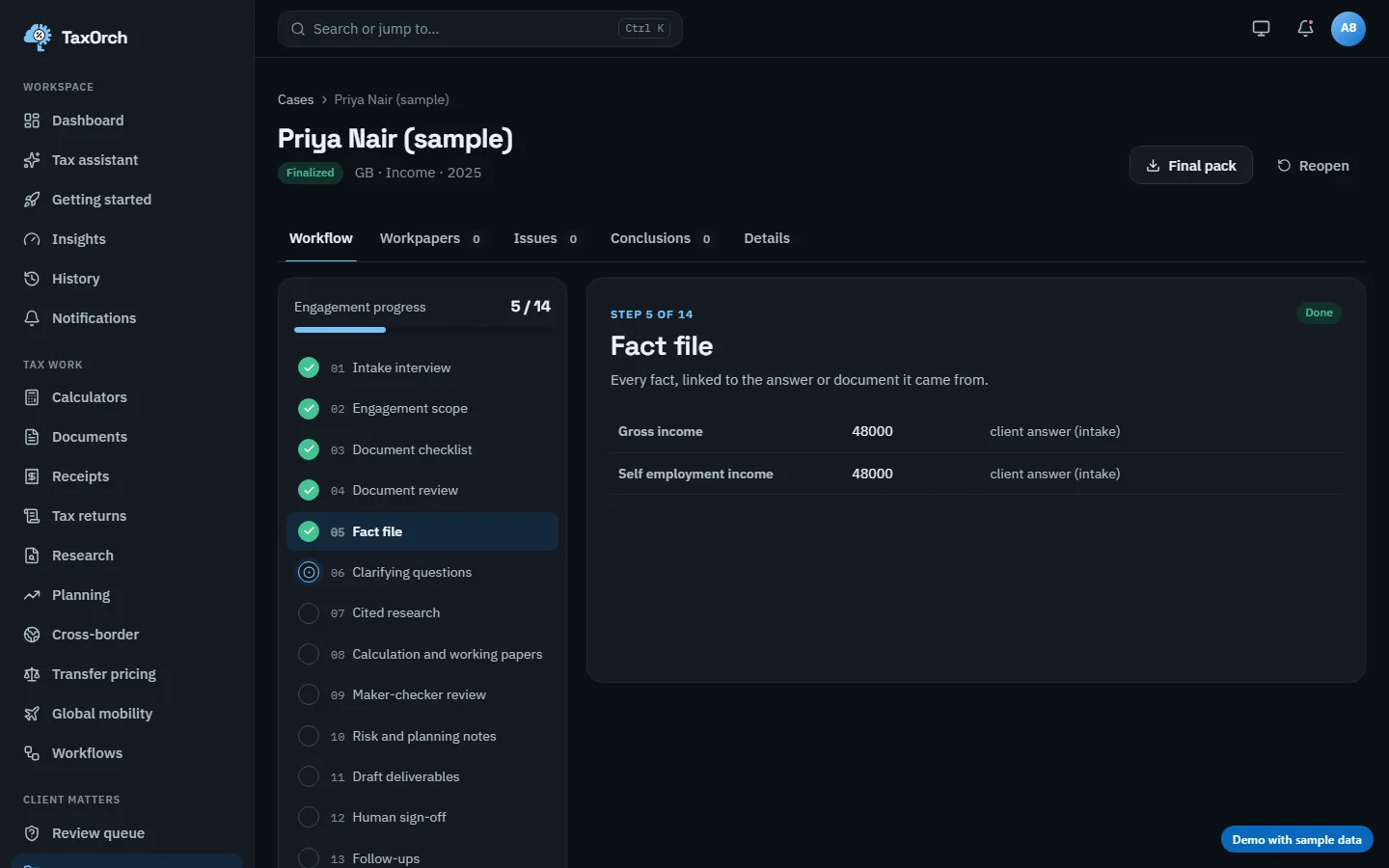Screen dimensions: 1389x868
Task: Open the AB user avatar menu
Action: click(1348, 28)
